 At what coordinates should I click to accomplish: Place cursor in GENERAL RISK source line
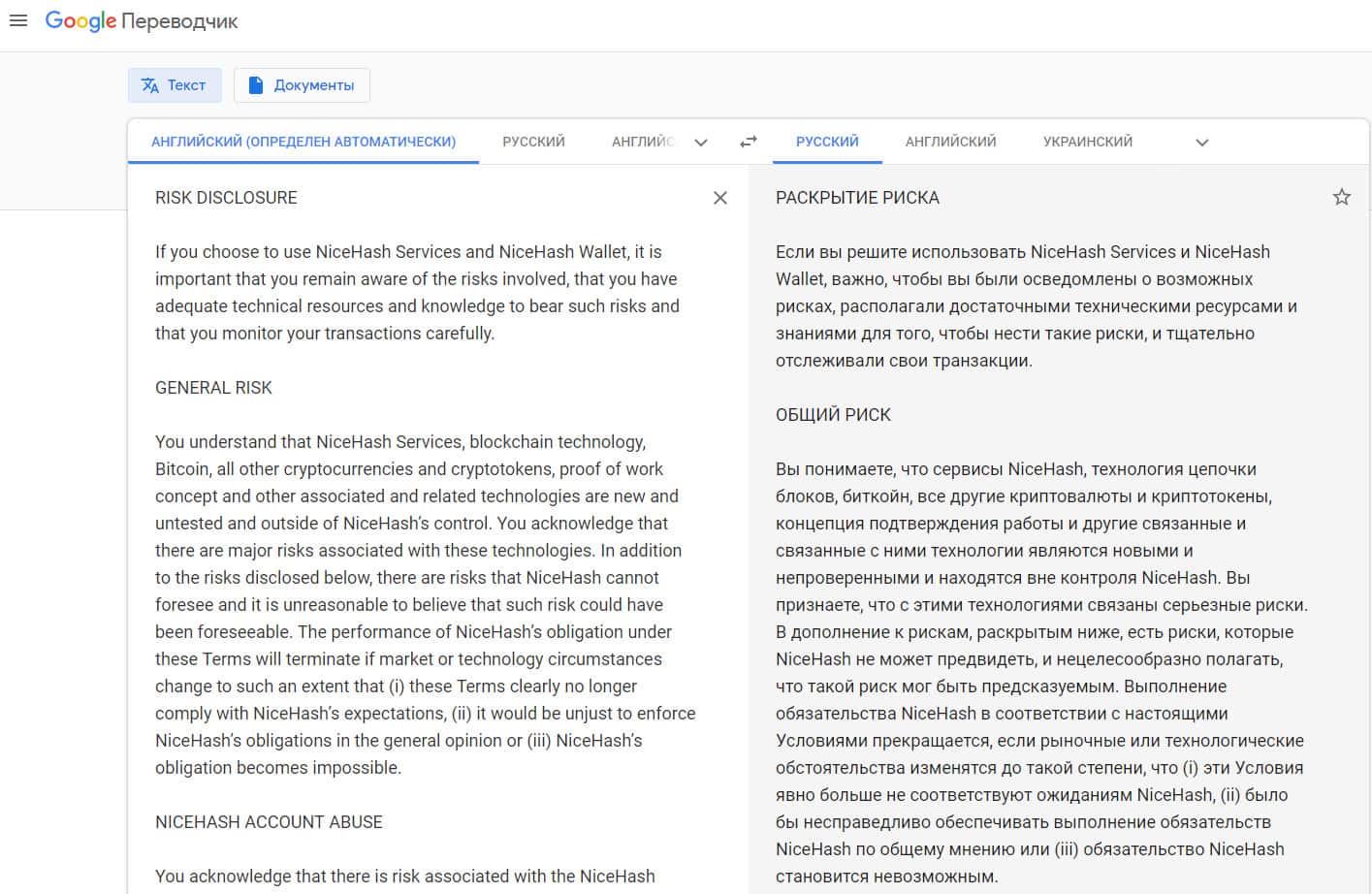coord(213,388)
